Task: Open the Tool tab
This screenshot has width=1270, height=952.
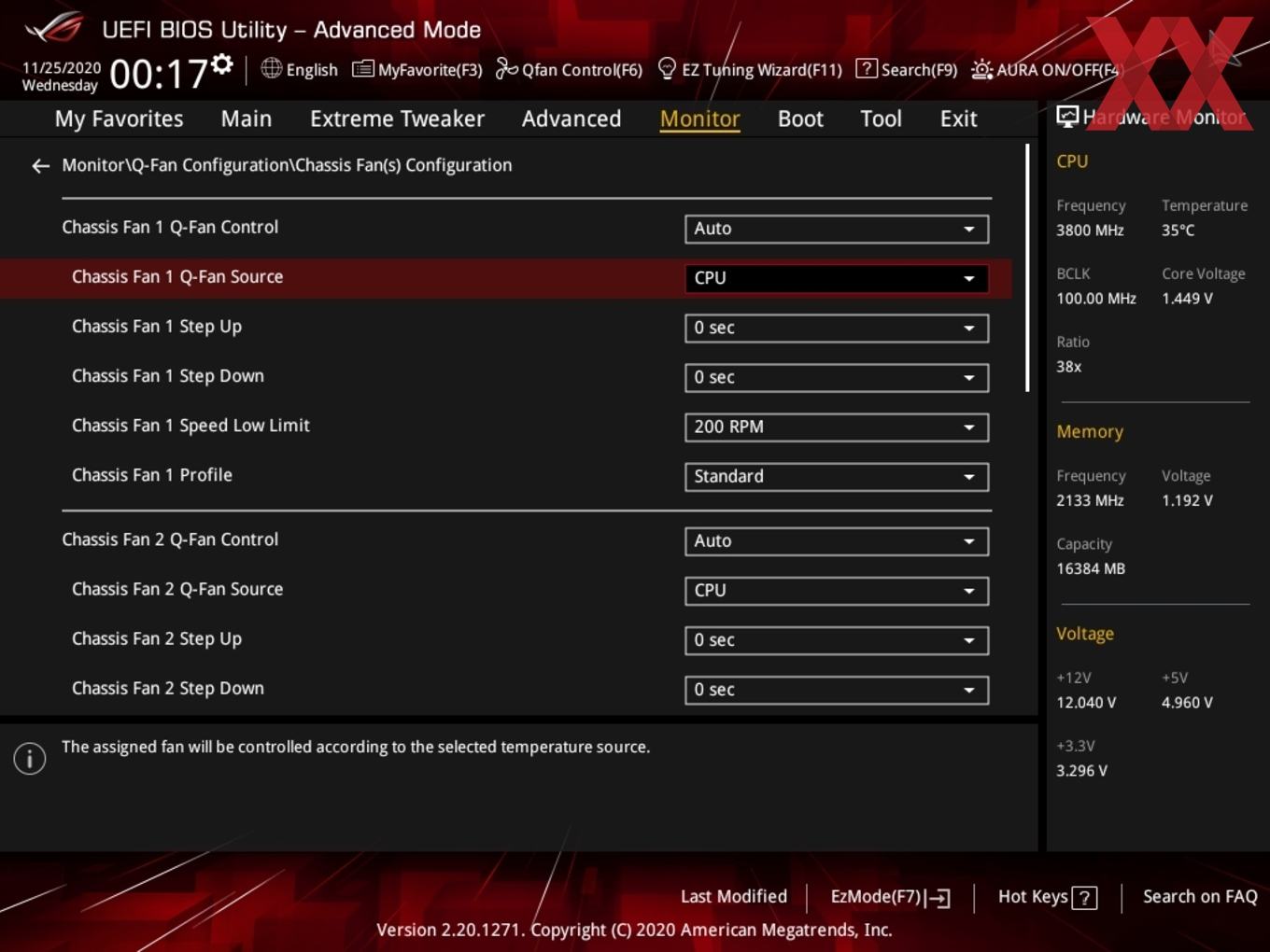Action: (881, 119)
